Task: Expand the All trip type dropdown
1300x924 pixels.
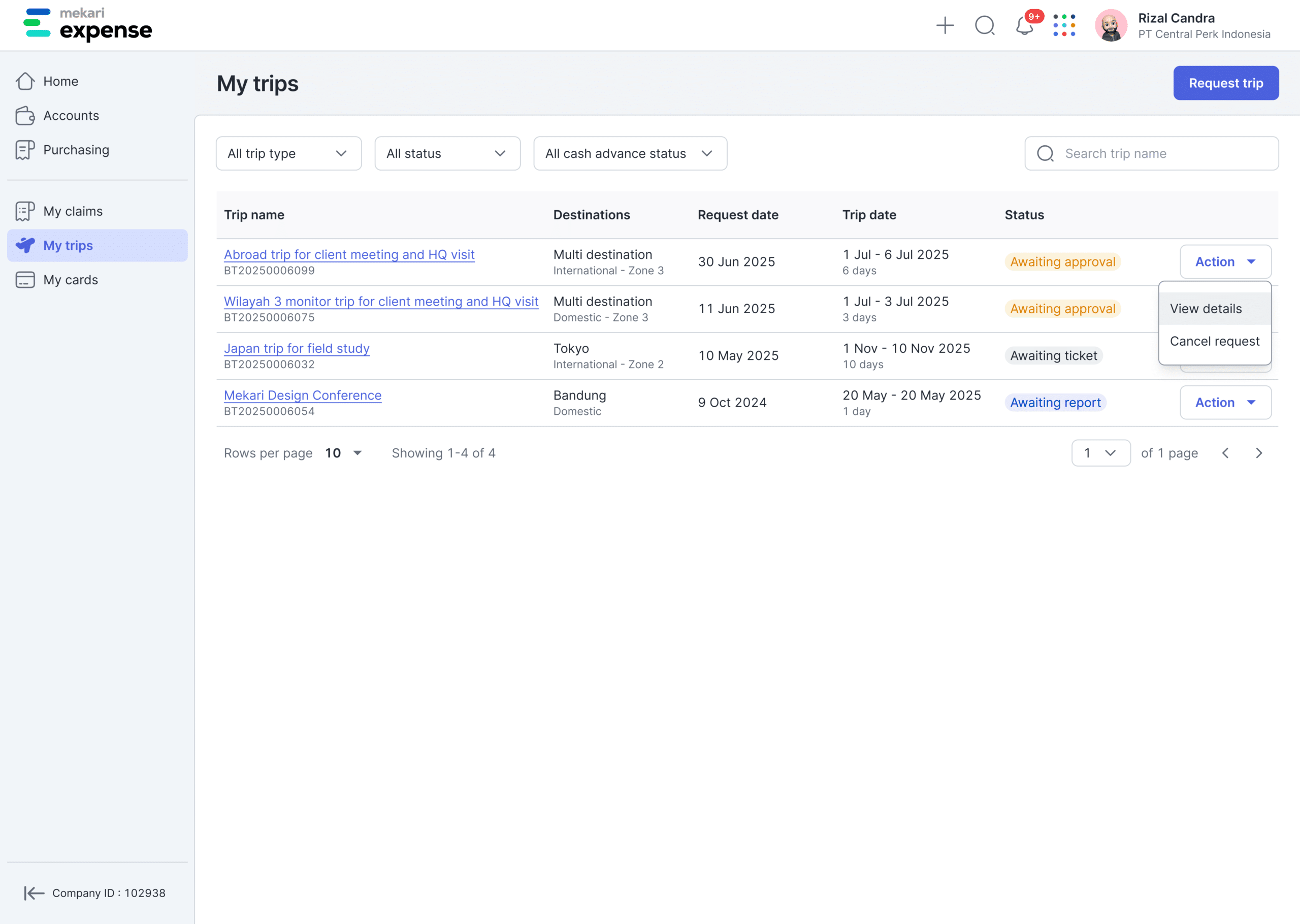Action: point(288,154)
